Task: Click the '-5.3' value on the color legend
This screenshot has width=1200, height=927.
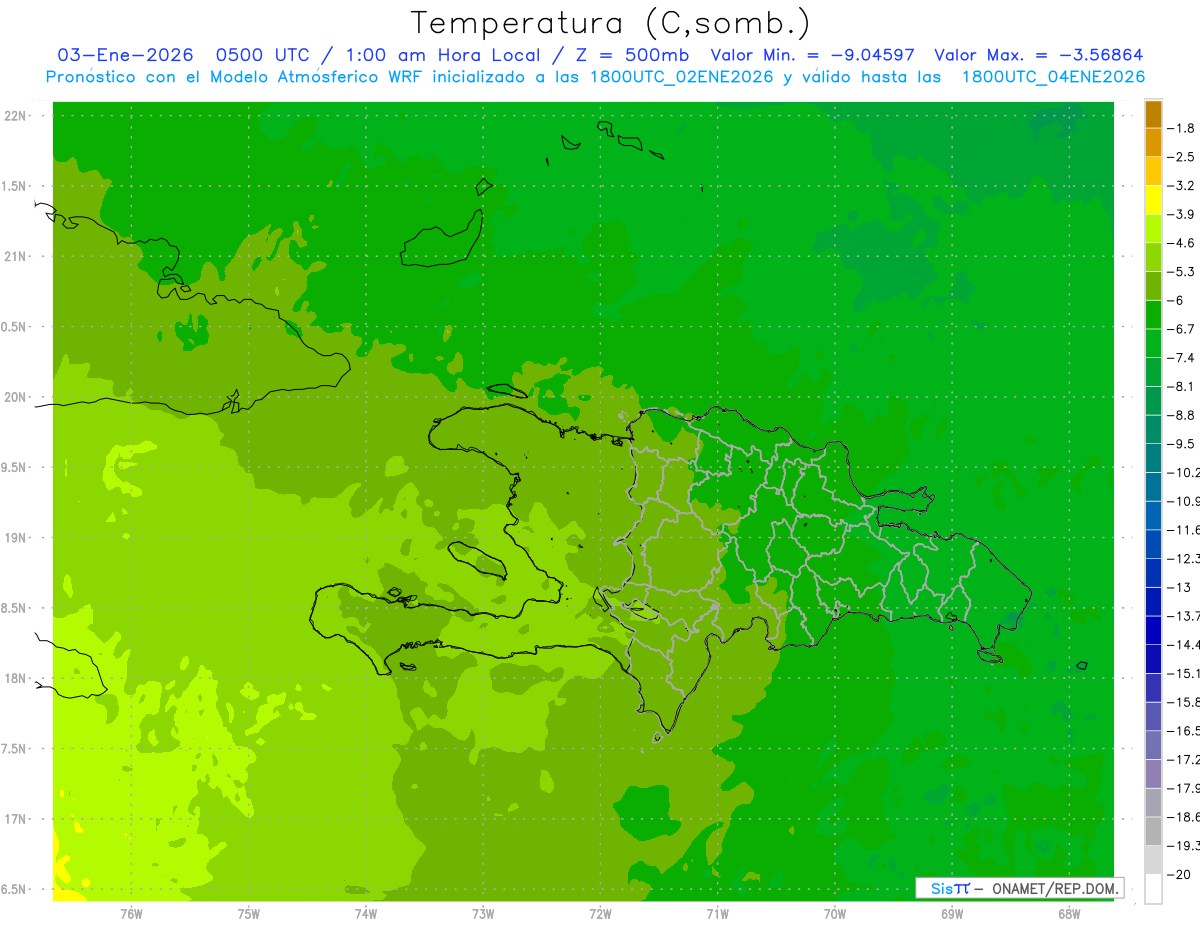Action: tap(1181, 271)
